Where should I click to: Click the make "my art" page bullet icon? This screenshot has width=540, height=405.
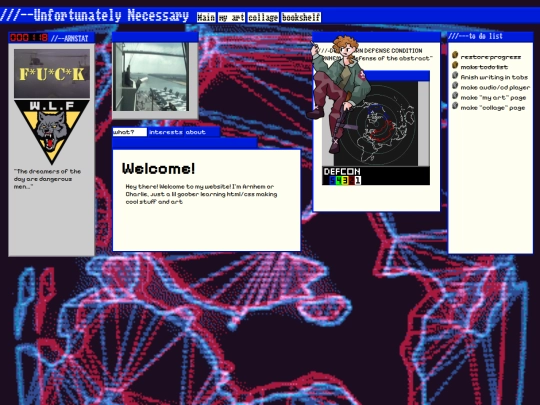point(455,95)
